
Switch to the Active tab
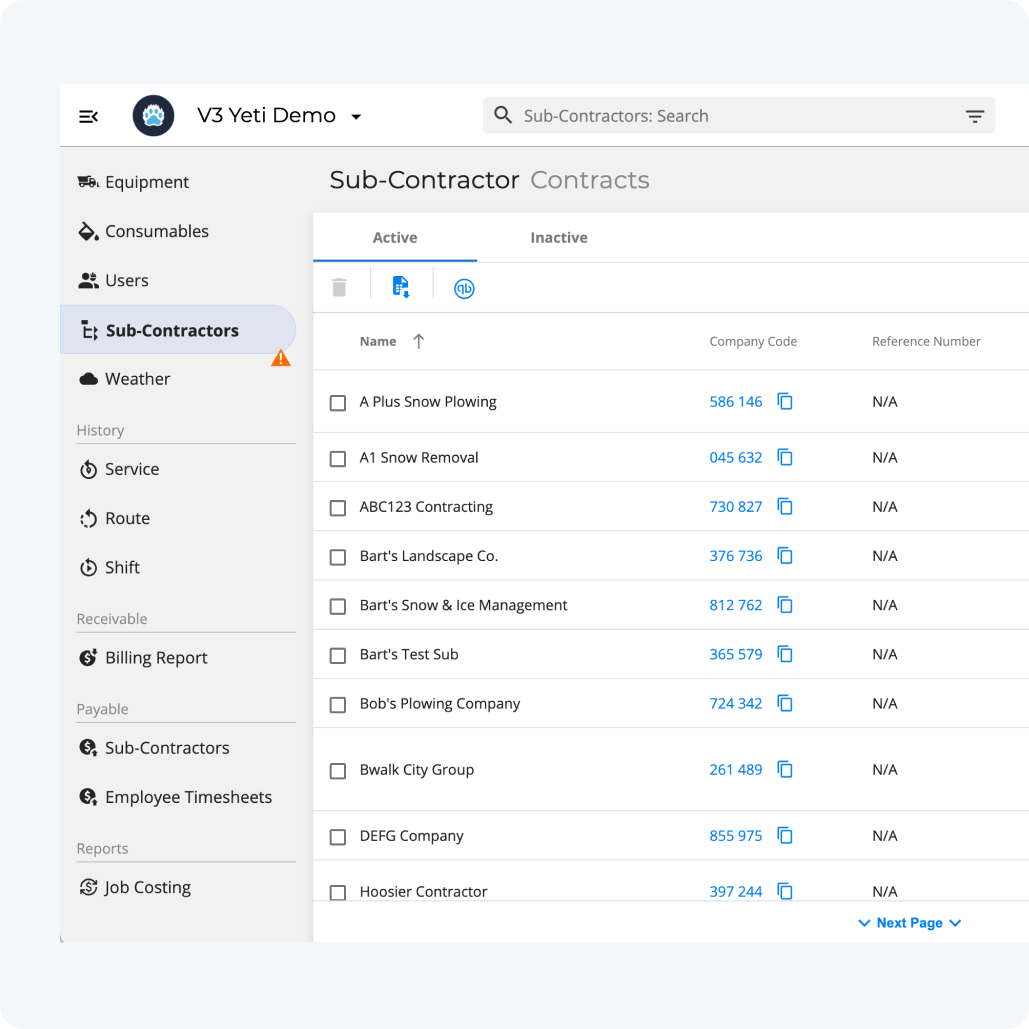point(395,238)
